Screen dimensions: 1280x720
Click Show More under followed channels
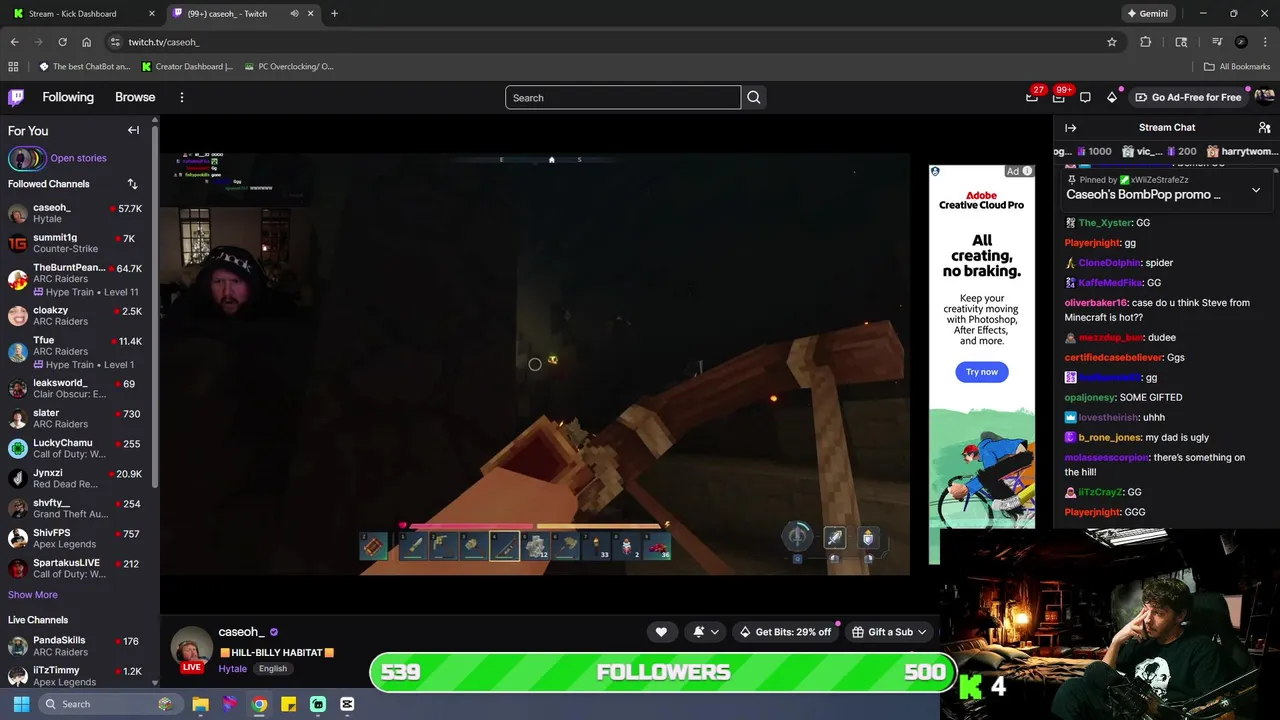pos(33,594)
